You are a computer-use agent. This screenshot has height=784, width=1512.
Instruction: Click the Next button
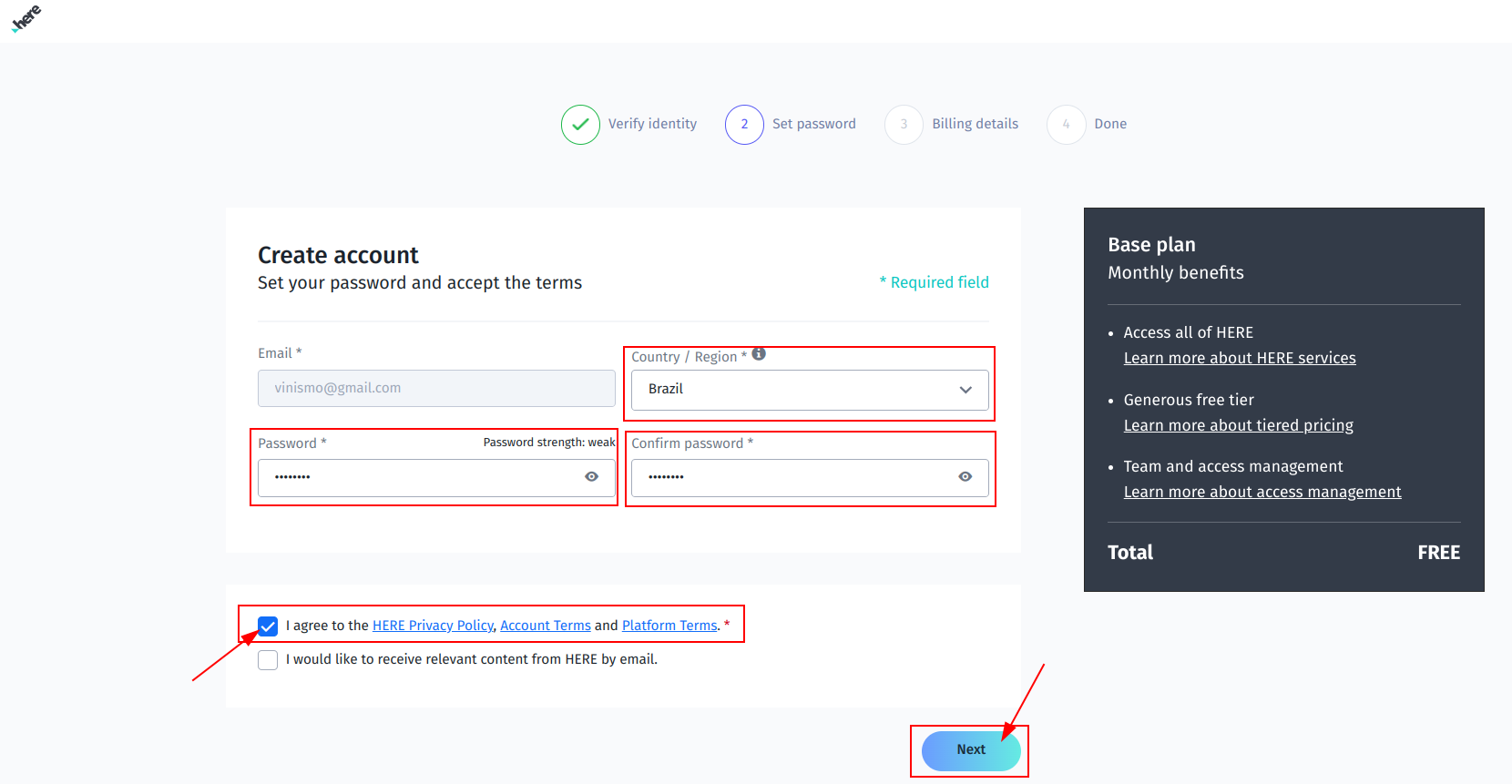pos(971,751)
